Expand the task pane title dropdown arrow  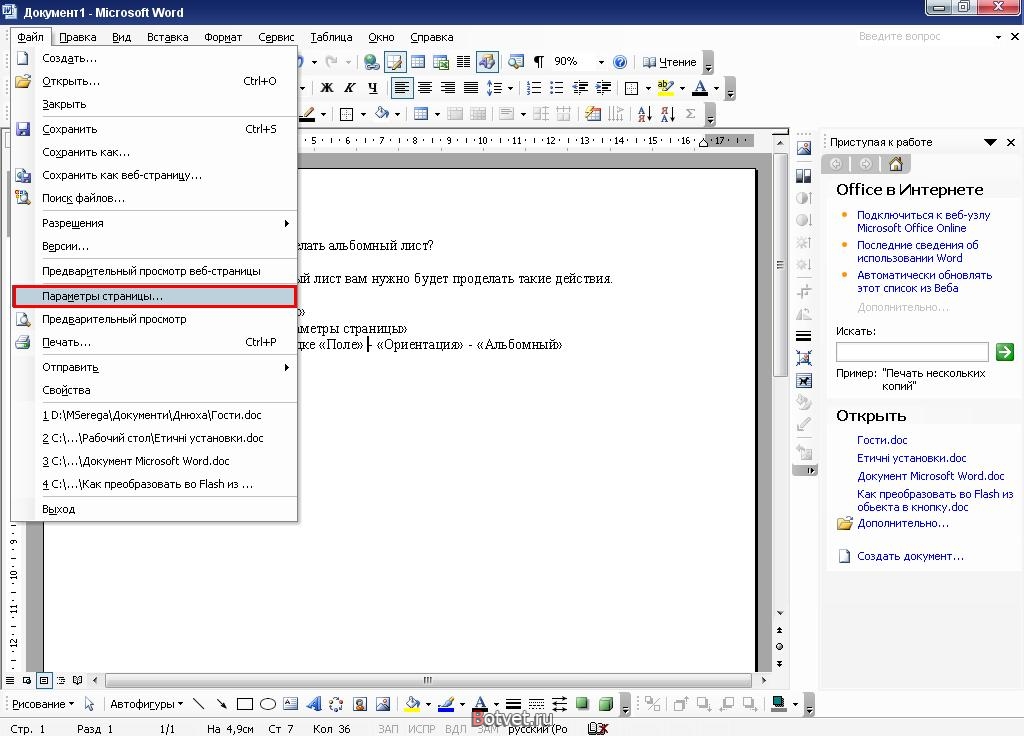(x=989, y=142)
